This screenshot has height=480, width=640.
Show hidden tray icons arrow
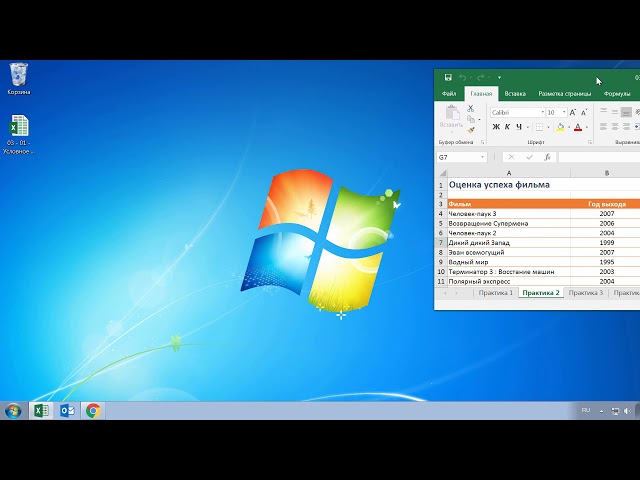click(x=601, y=411)
